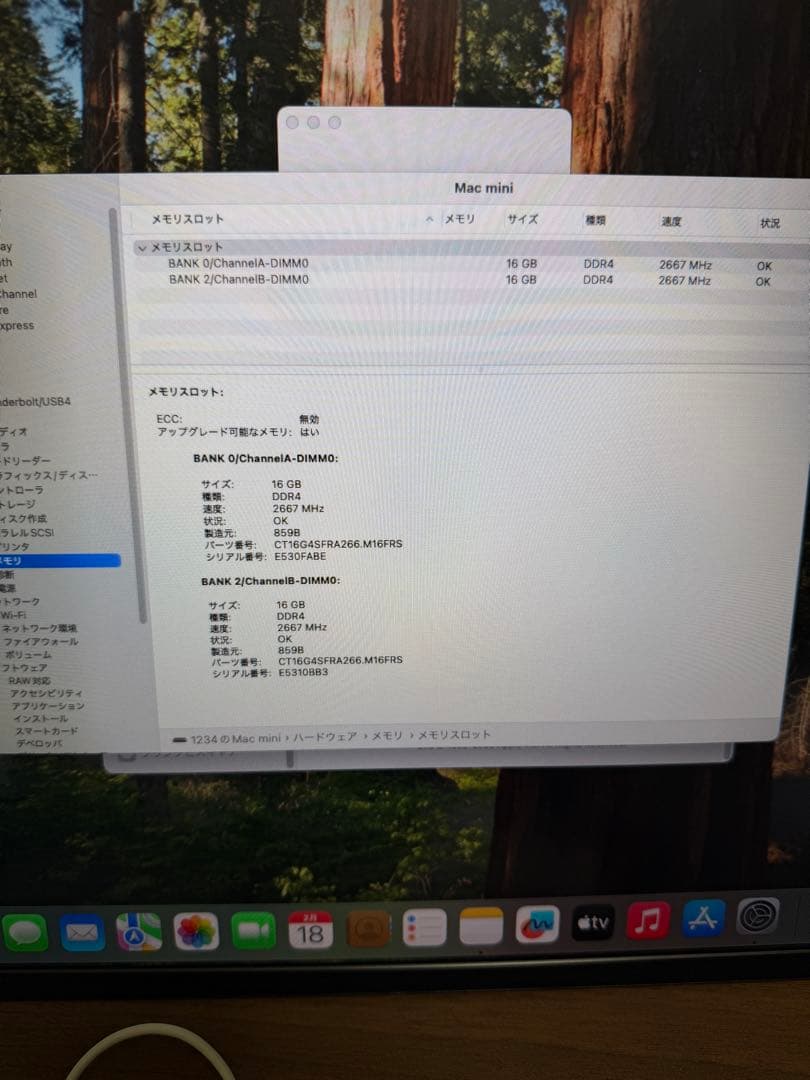Launch Freeform from the Dock
This screenshot has width=810, height=1080.
tap(537, 924)
